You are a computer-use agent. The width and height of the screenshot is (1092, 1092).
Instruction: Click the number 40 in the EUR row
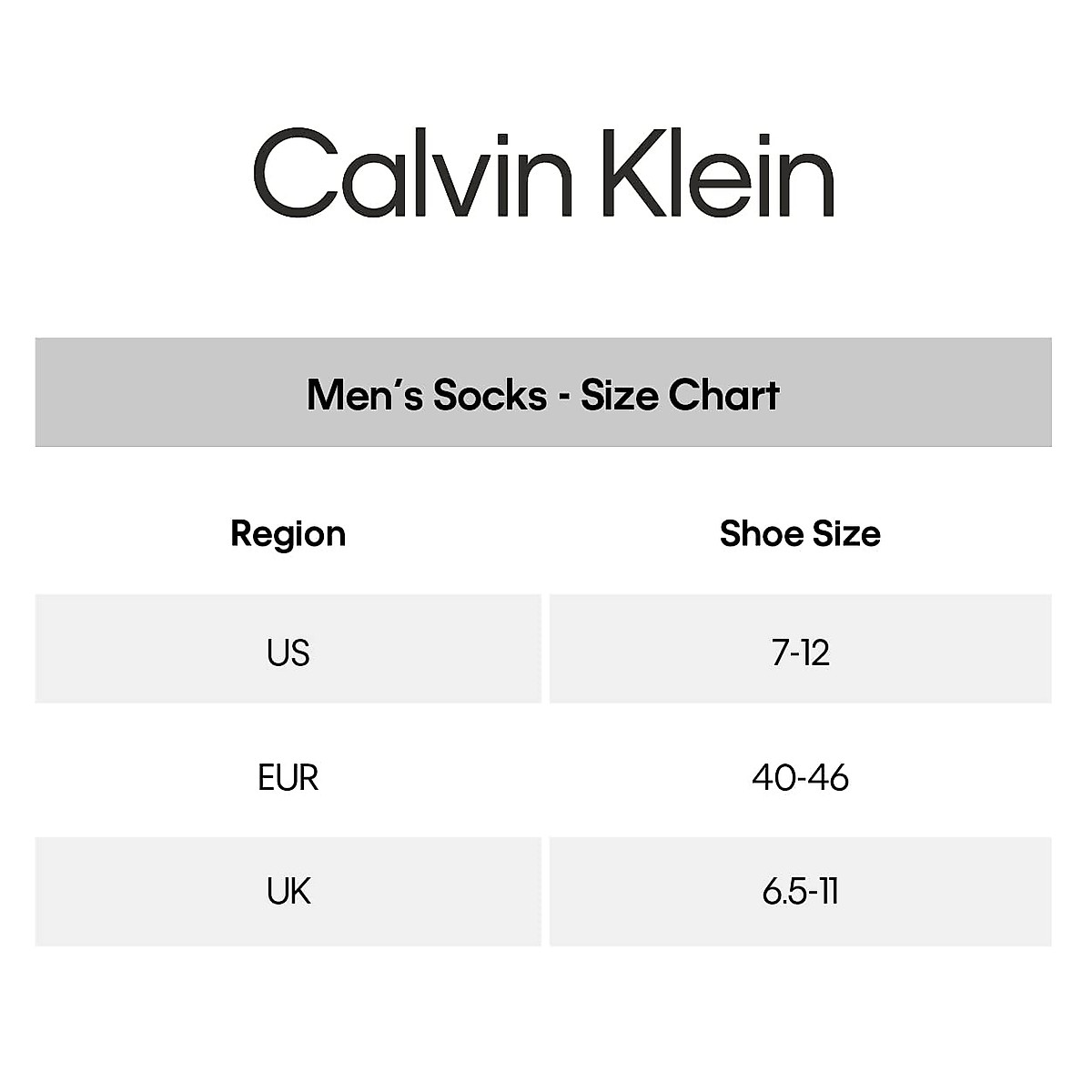(773, 778)
